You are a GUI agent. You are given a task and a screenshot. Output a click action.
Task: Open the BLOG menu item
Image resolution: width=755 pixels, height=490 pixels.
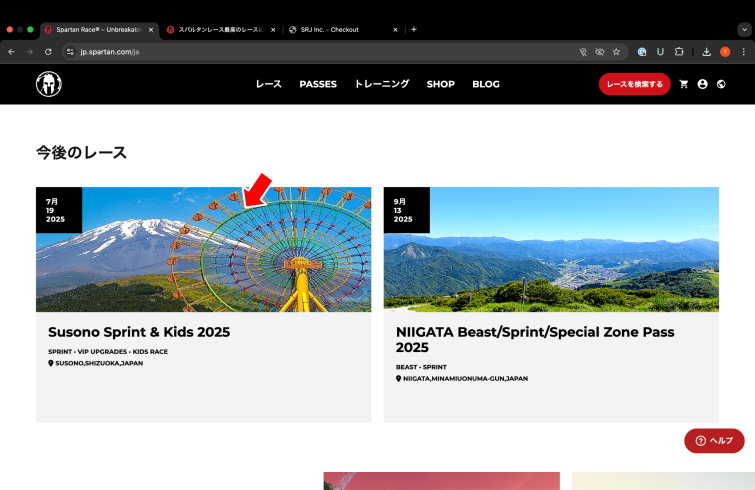click(486, 84)
